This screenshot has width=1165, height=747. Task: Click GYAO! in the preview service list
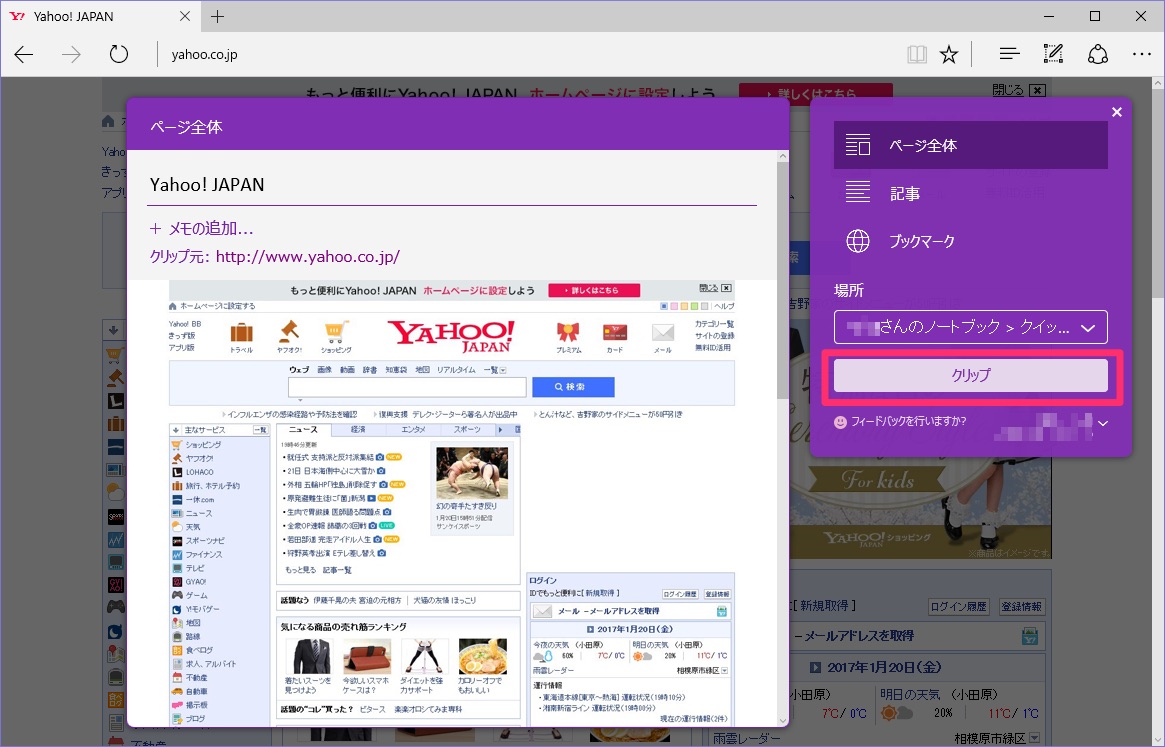pyautogui.click(x=195, y=582)
